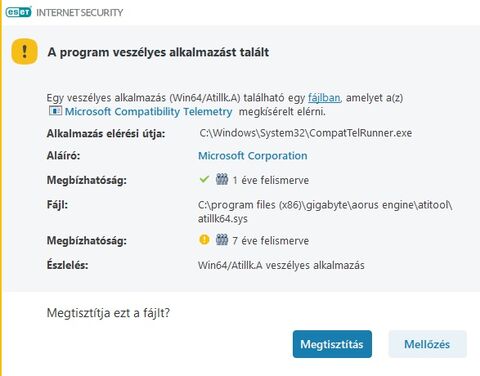This screenshot has width=480, height=376.
Task: Click the users icon beside 1 éve felismerve
Action: click(222, 179)
